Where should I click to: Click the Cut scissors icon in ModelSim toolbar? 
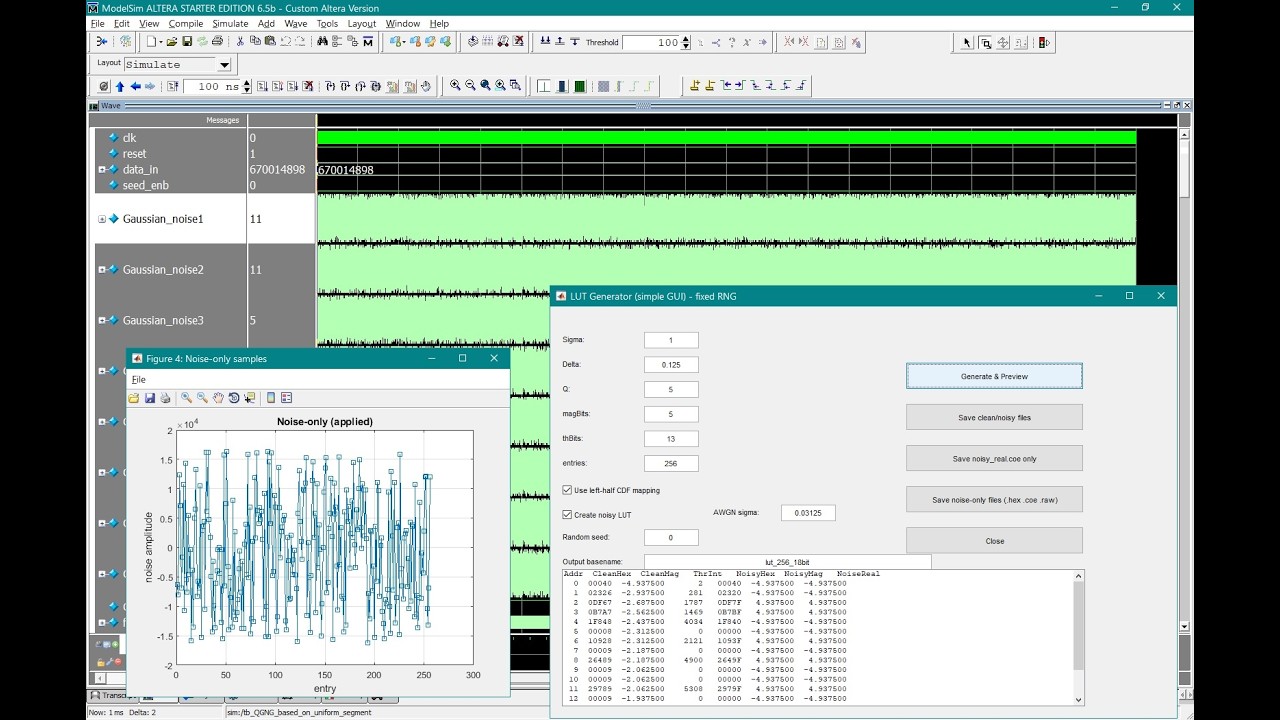click(240, 42)
